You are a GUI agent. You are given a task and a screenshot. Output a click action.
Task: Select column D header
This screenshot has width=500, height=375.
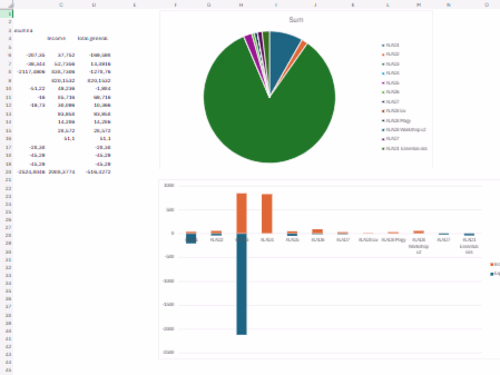pyautogui.click(x=94, y=5)
